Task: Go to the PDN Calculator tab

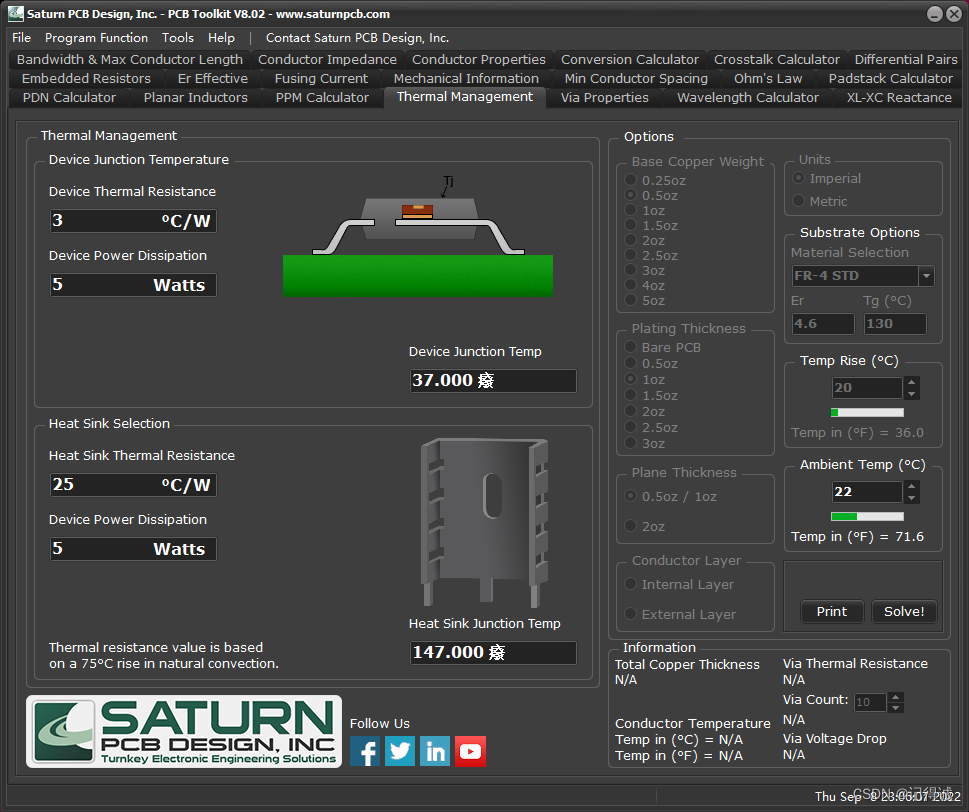Action: [69, 98]
